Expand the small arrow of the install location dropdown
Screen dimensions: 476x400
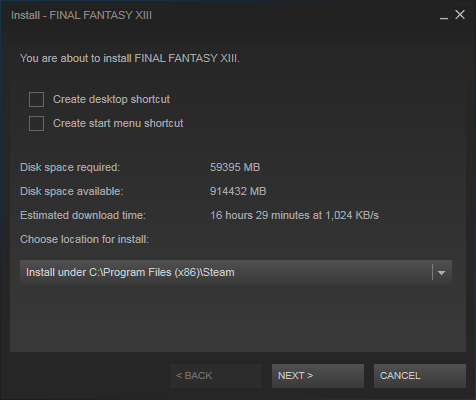coord(441,273)
